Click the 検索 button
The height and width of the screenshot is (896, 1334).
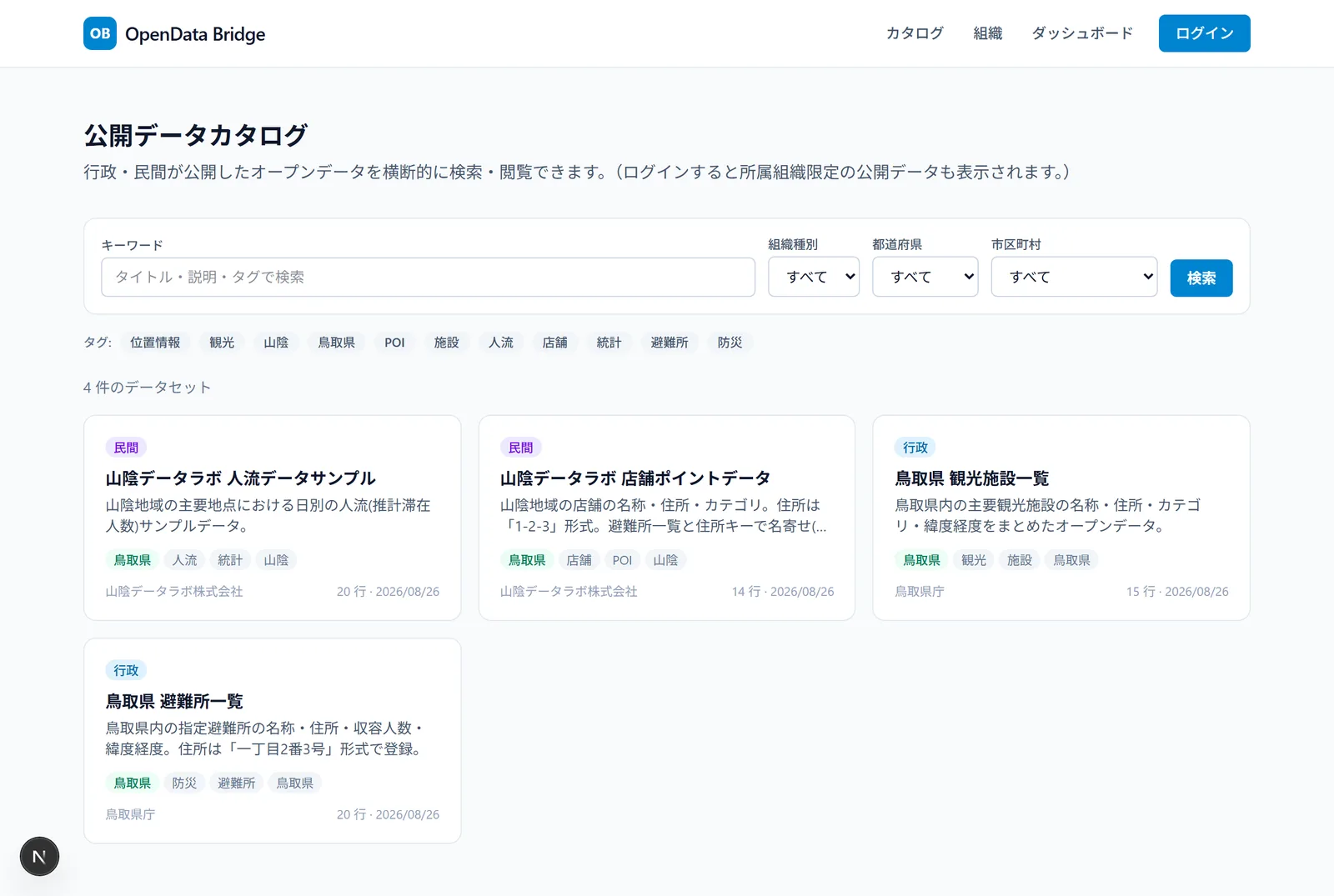[1201, 278]
